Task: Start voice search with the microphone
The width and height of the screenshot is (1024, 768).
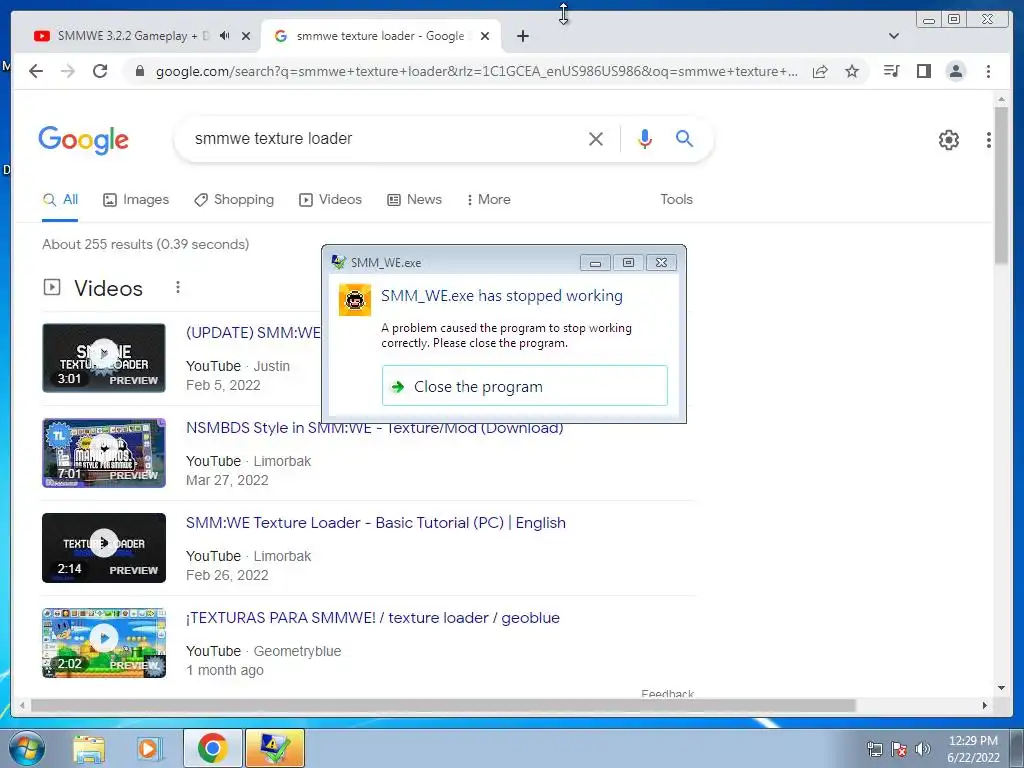Action: click(x=645, y=138)
